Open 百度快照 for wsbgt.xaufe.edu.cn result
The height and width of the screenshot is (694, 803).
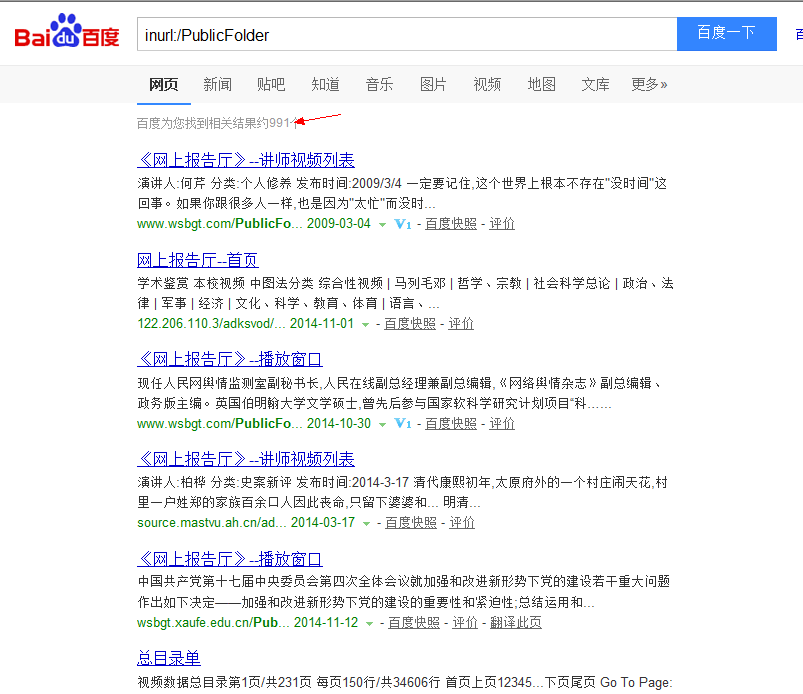pyautogui.click(x=414, y=622)
